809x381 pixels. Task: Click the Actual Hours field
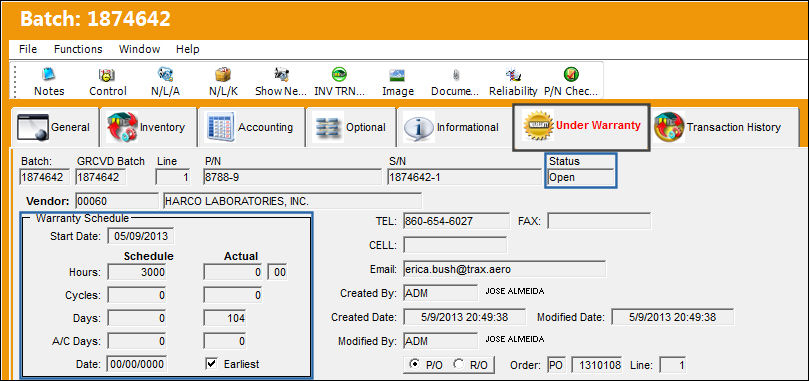click(233, 272)
